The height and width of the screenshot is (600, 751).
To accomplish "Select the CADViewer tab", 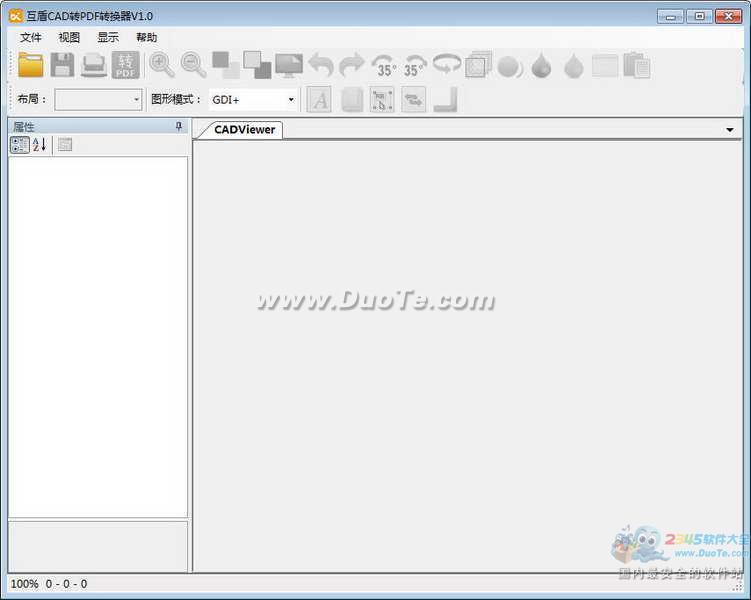I will (x=244, y=130).
